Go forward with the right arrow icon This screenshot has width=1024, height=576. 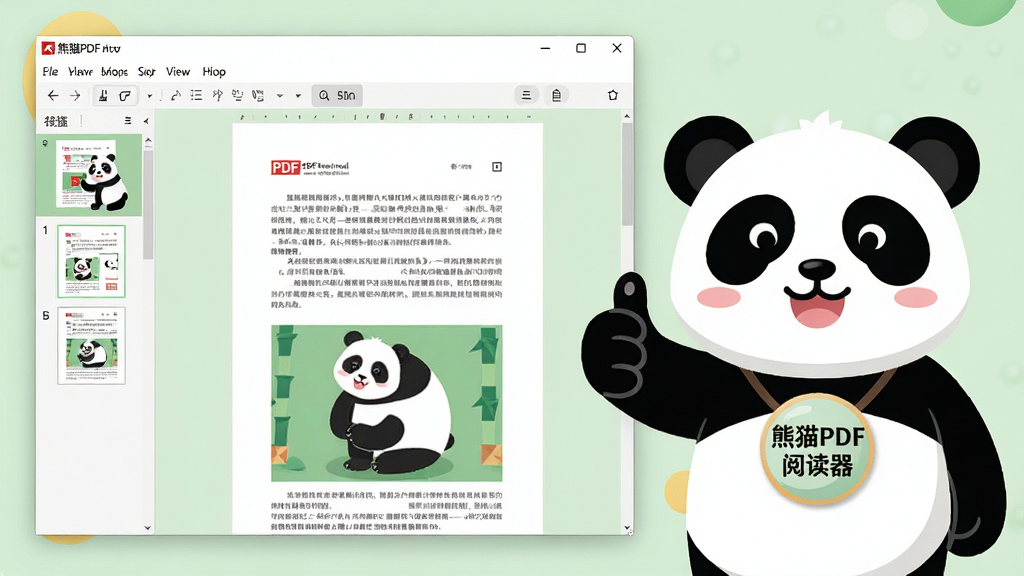(75, 95)
